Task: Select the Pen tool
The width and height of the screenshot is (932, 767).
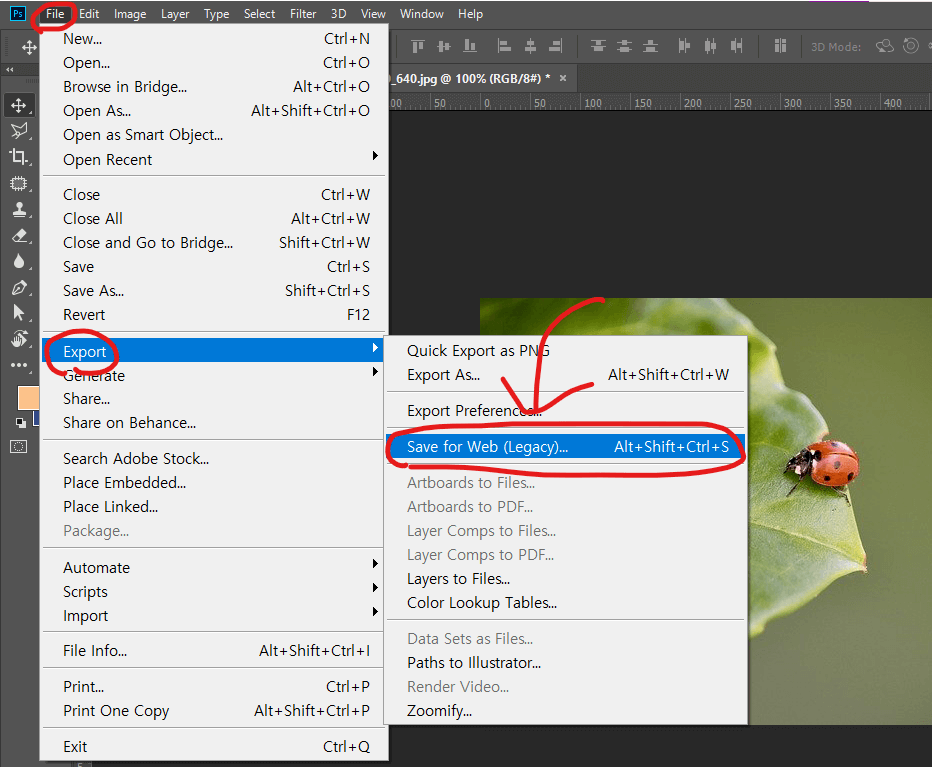Action: click(18, 288)
